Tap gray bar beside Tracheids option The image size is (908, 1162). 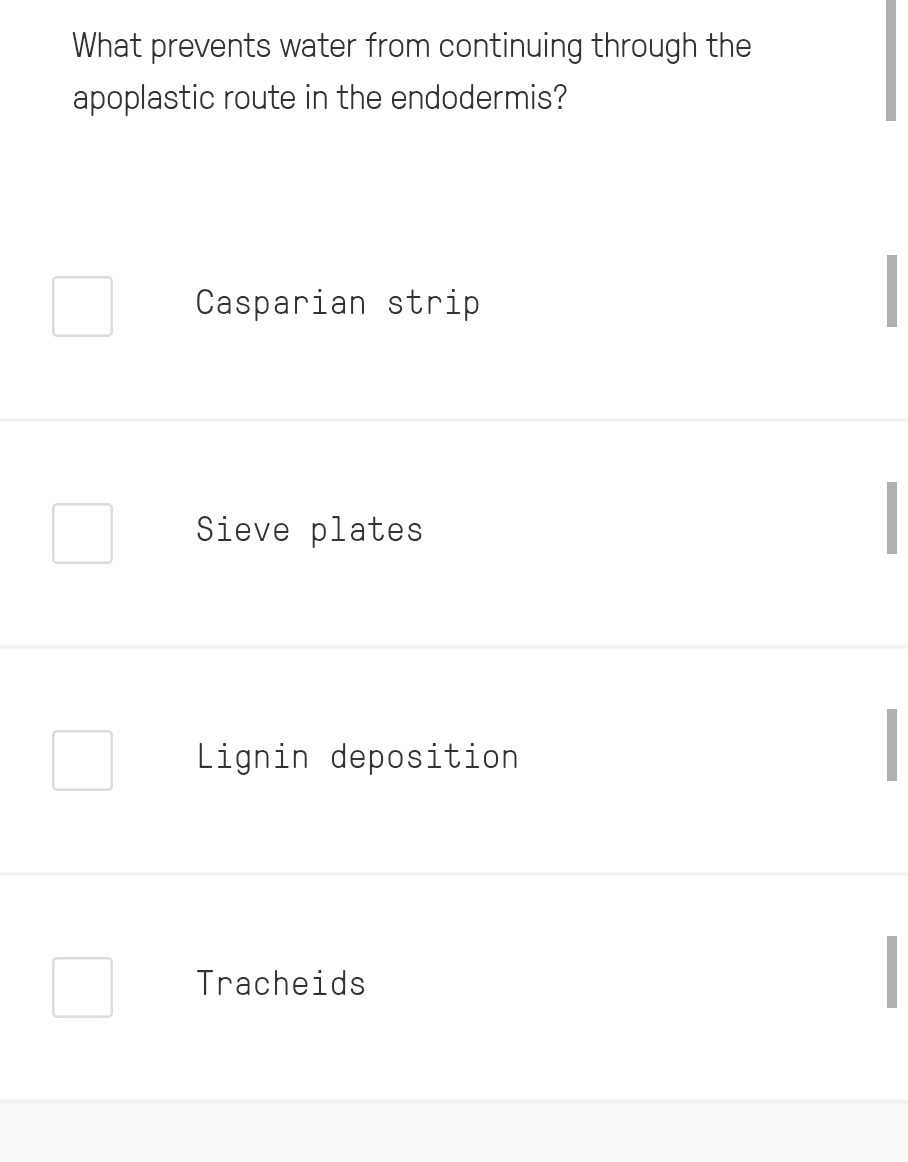tap(891, 972)
